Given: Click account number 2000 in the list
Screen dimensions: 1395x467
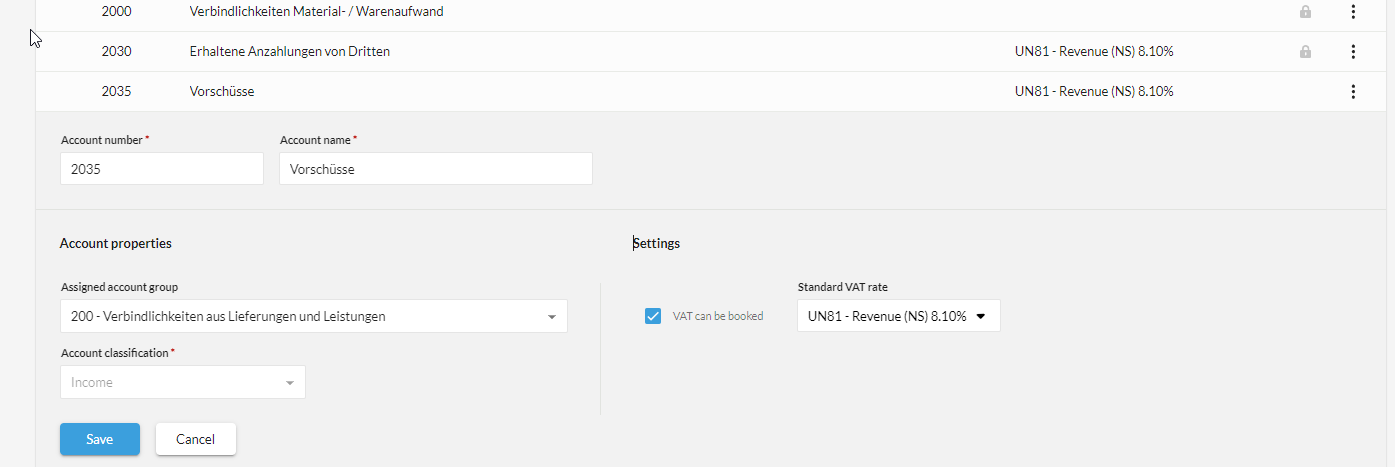Looking at the screenshot, I should tap(117, 12).
